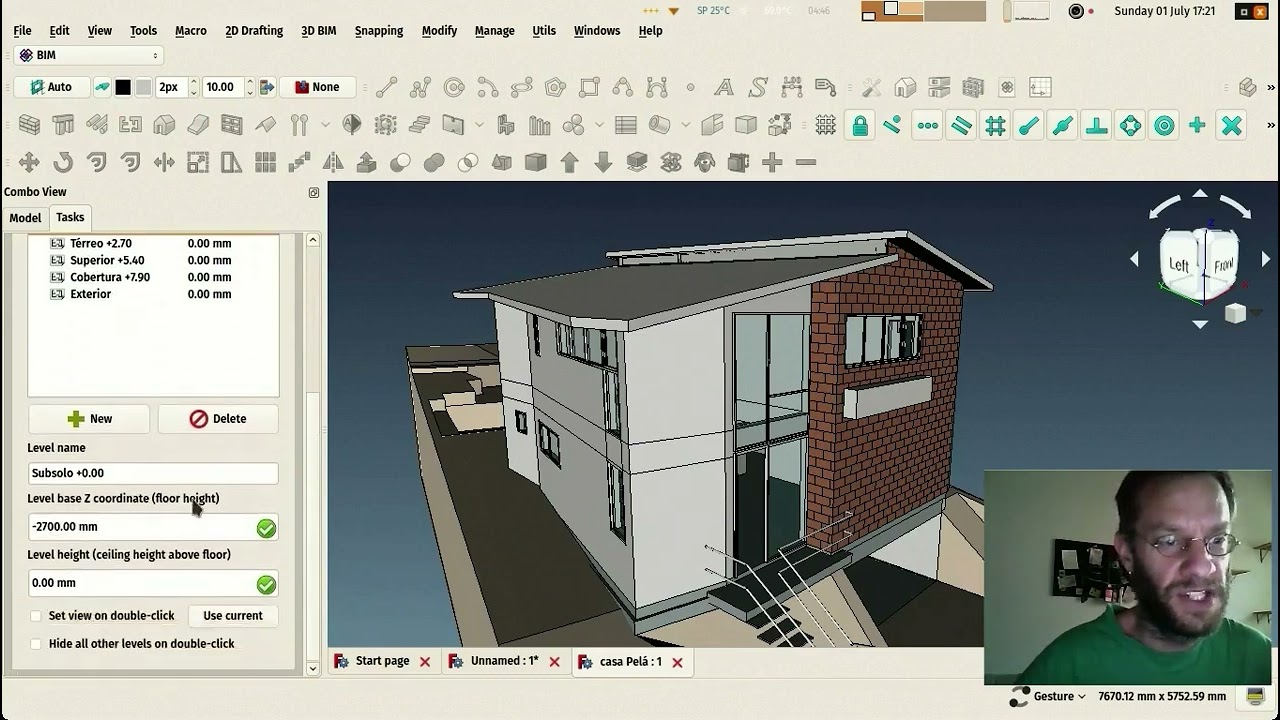The width and height of the screenshot is (1280, 720).
Task: Select the Wall tool
Action: (x=29, y=125)
